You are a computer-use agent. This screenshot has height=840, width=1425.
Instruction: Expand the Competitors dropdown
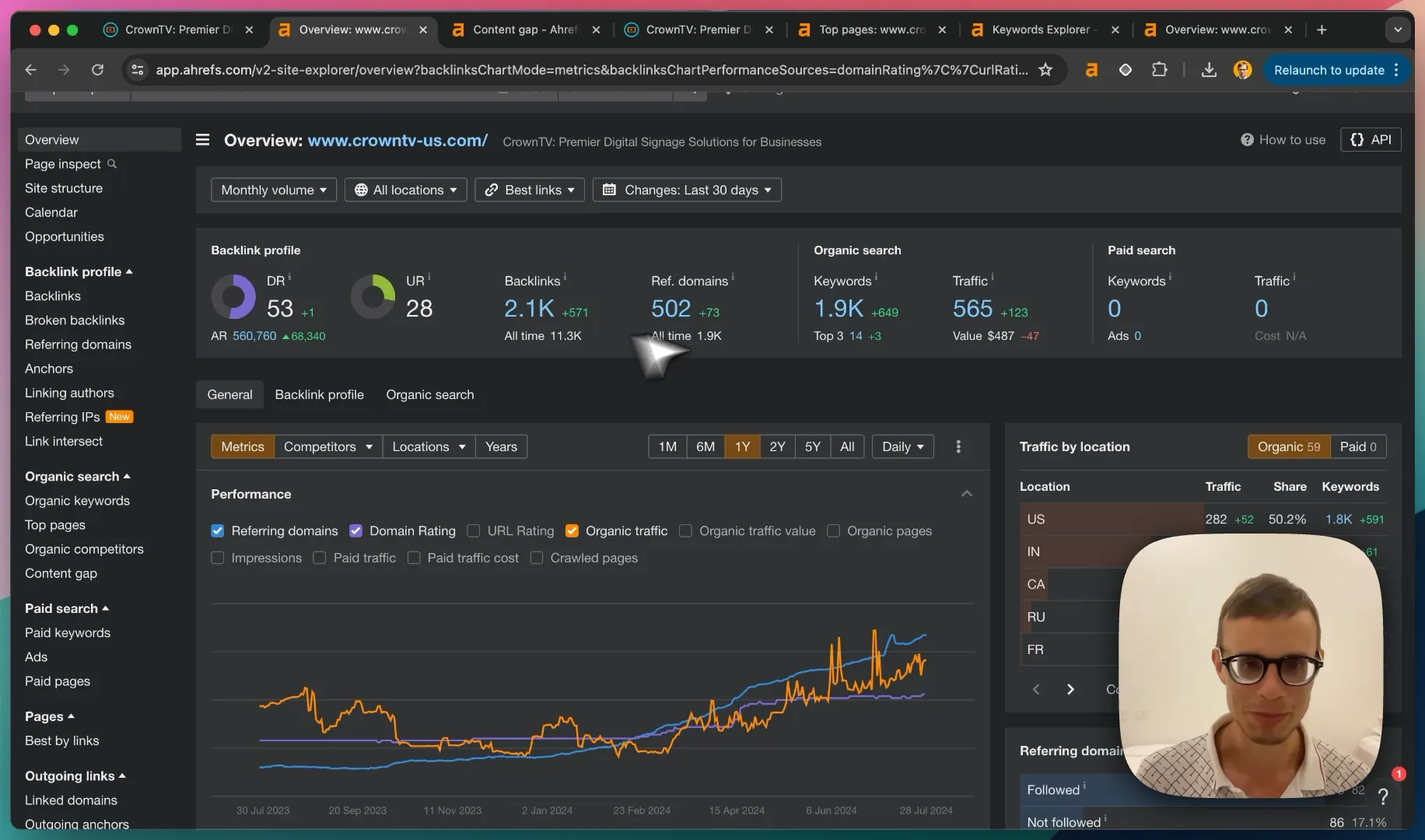pos(328,446)
